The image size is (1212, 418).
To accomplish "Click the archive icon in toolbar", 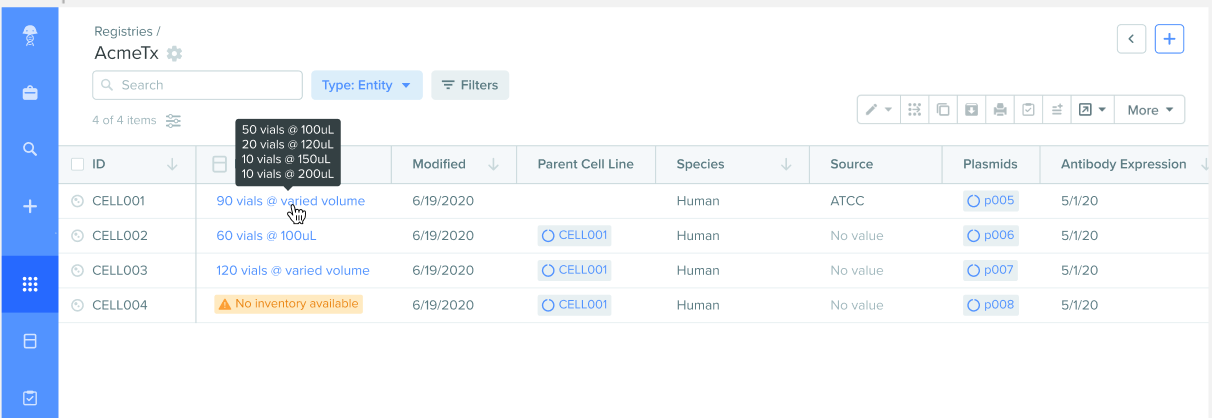I will [x=970, y=110].
